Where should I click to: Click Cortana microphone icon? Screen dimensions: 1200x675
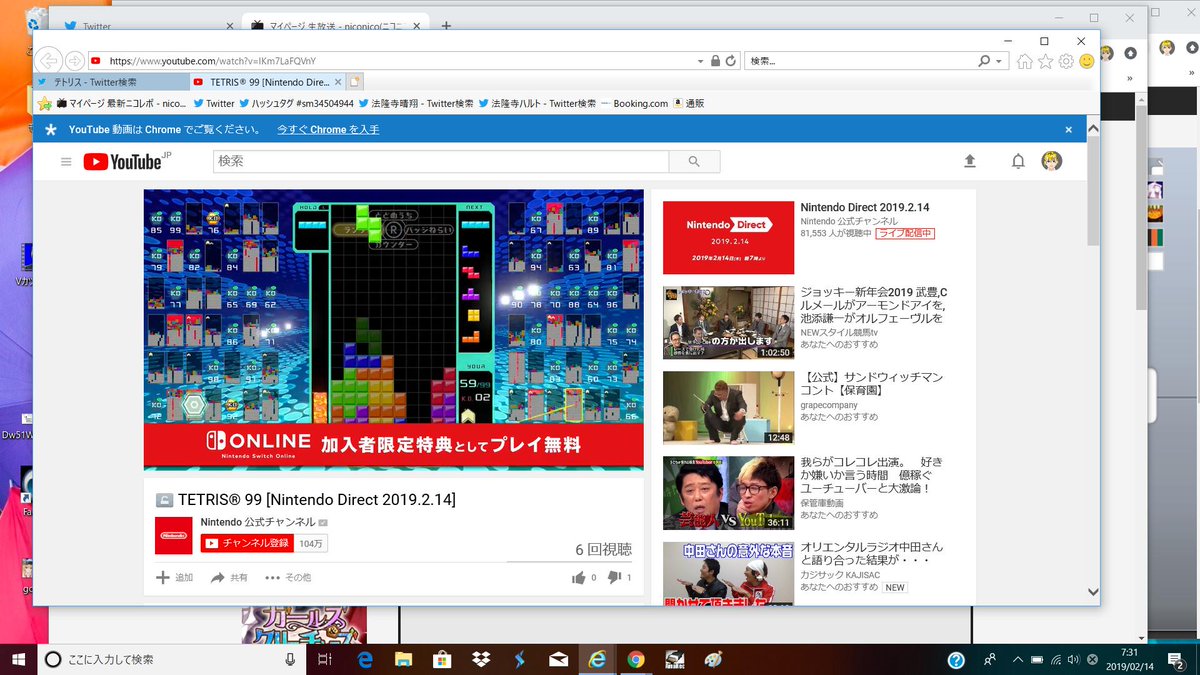coord(290,659)
